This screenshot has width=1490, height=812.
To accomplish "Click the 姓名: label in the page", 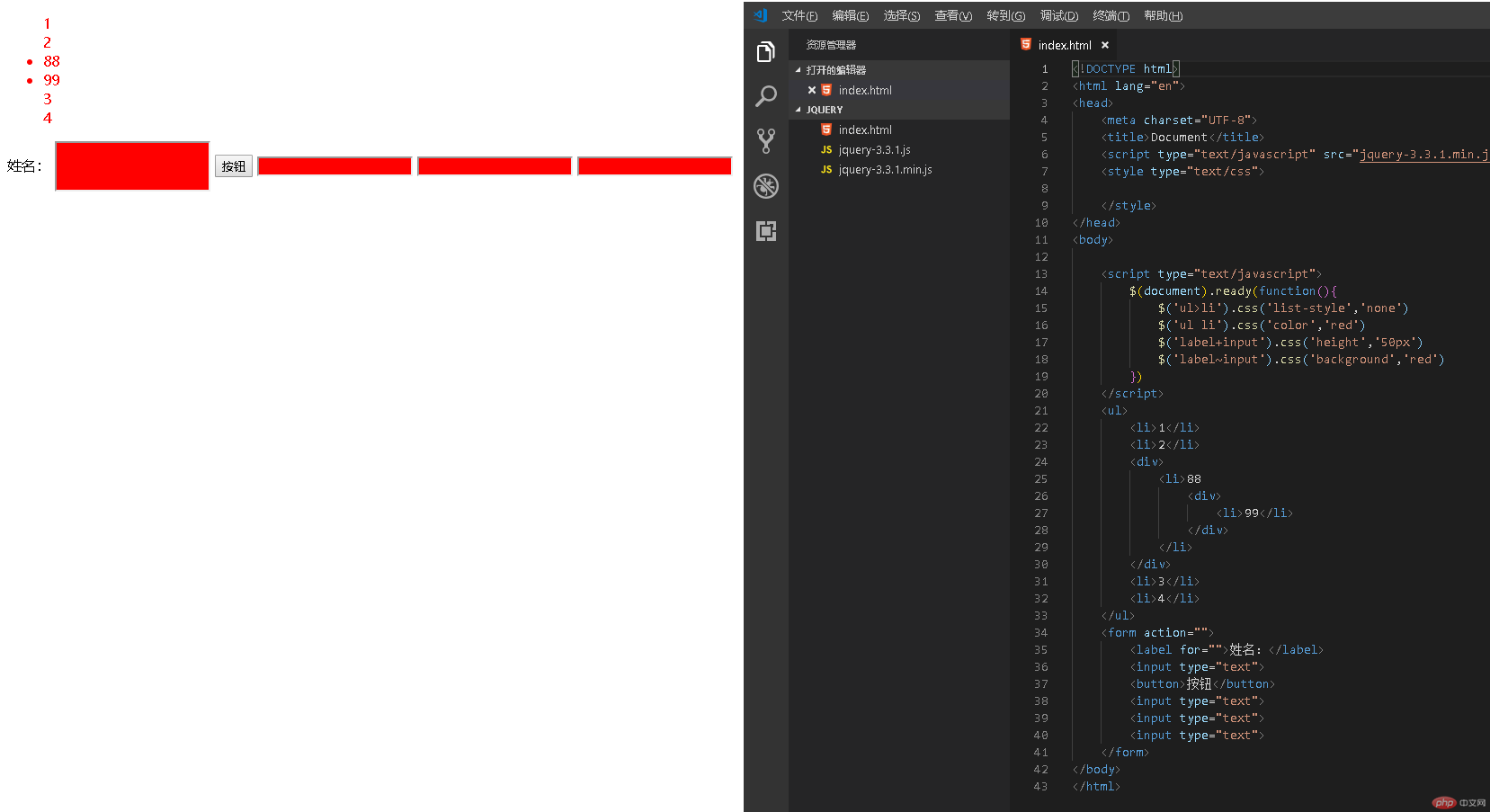I will (x=24, y=166).
